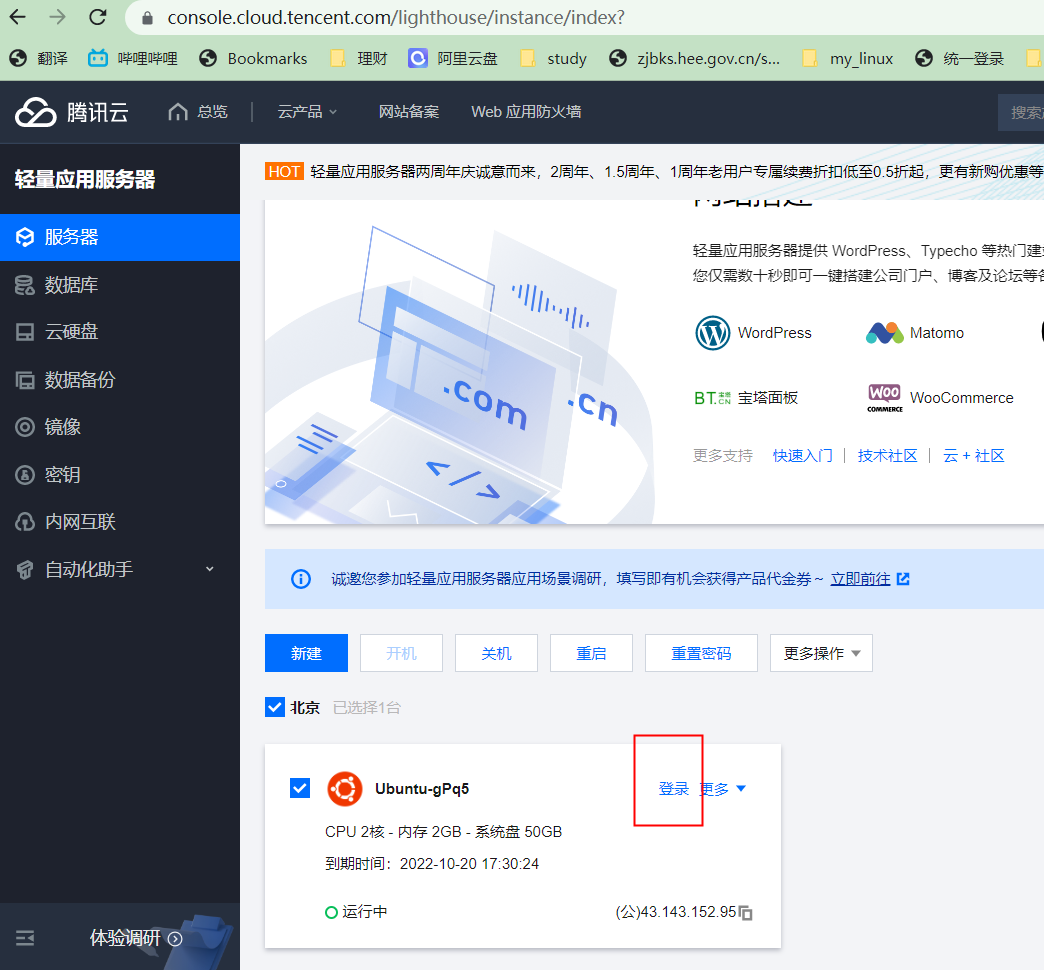This screenshot has width=1044, height=970.
Task: Copy the public IP with the copy icon
Action: pos(746,913)
